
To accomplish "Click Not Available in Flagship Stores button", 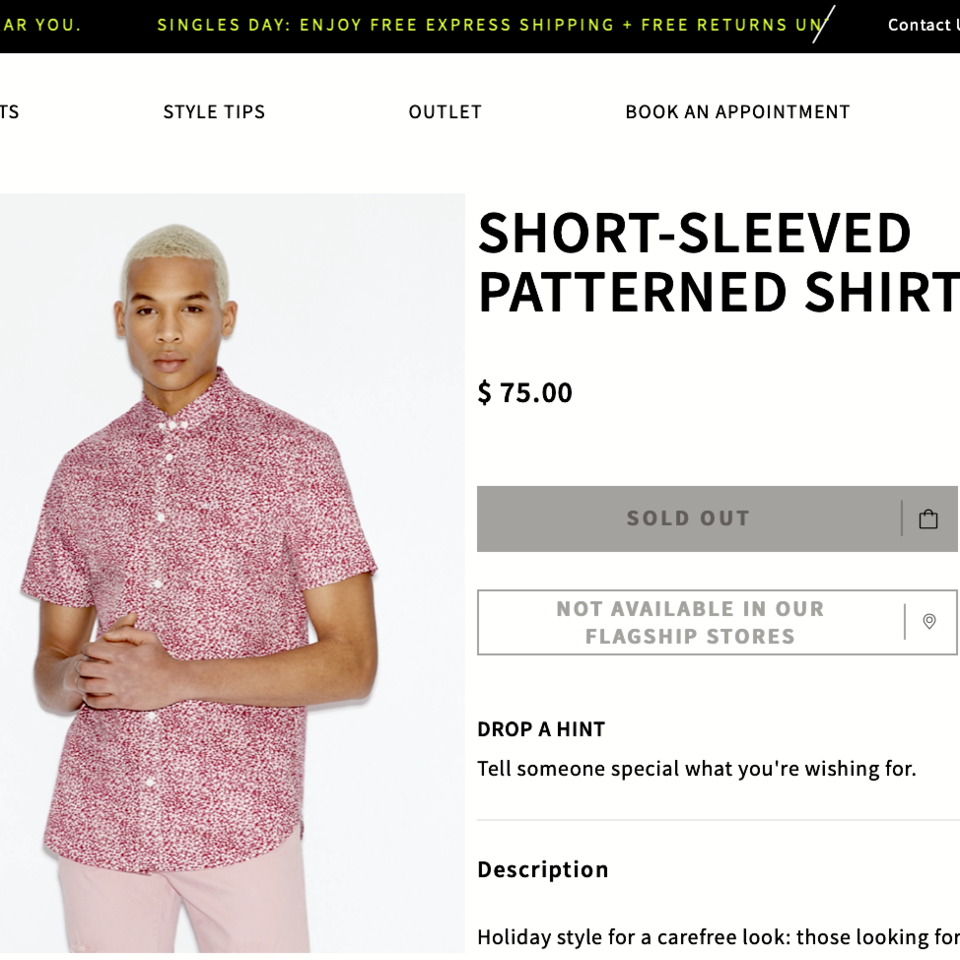I will click(690, 622).
